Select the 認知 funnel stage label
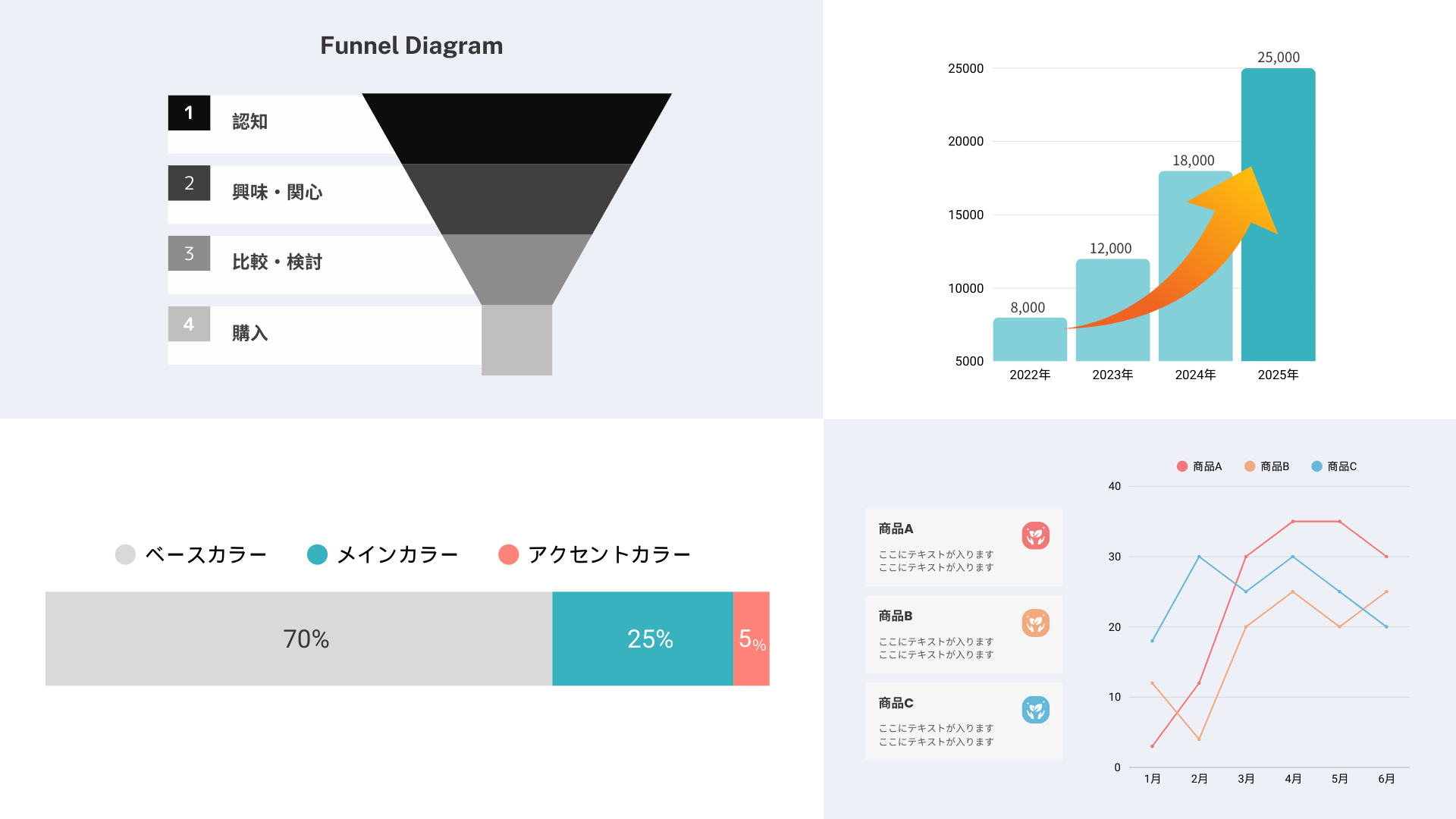The height and width of the screenshot is (819, 1456). tap(249, 121)
